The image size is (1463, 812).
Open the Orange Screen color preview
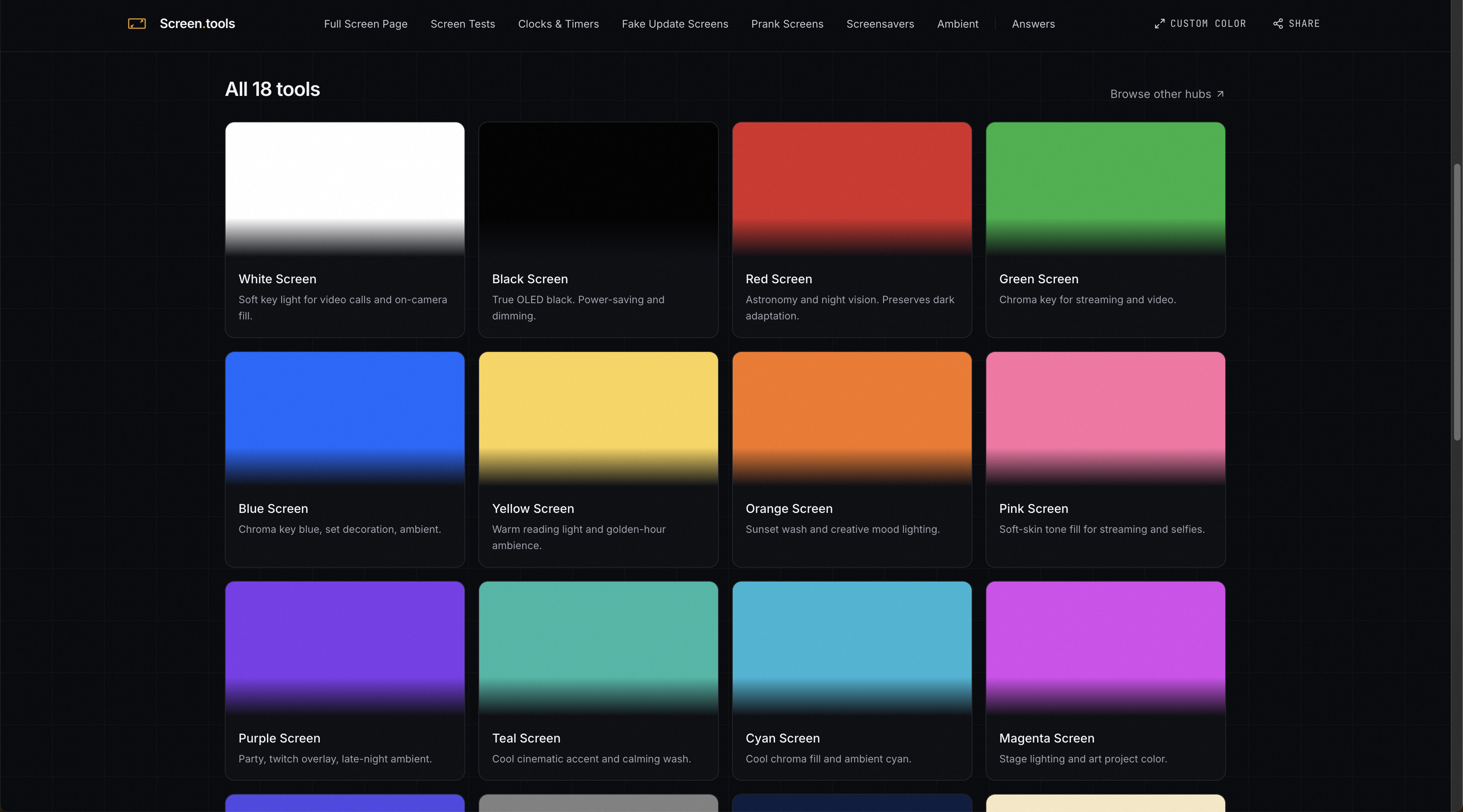(852, 419)
